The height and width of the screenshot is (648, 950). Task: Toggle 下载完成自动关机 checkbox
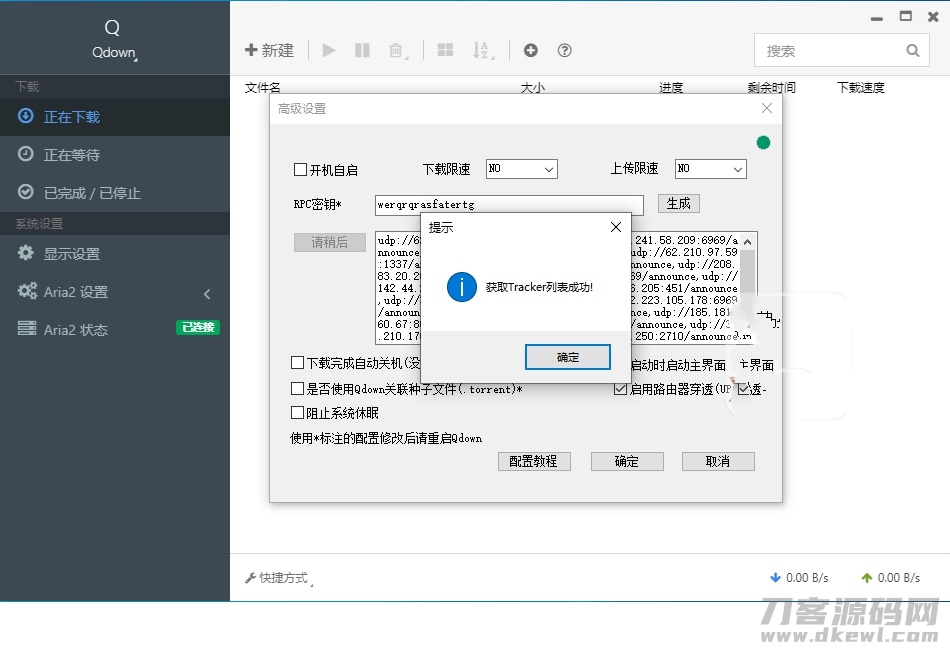coord(297,363)
